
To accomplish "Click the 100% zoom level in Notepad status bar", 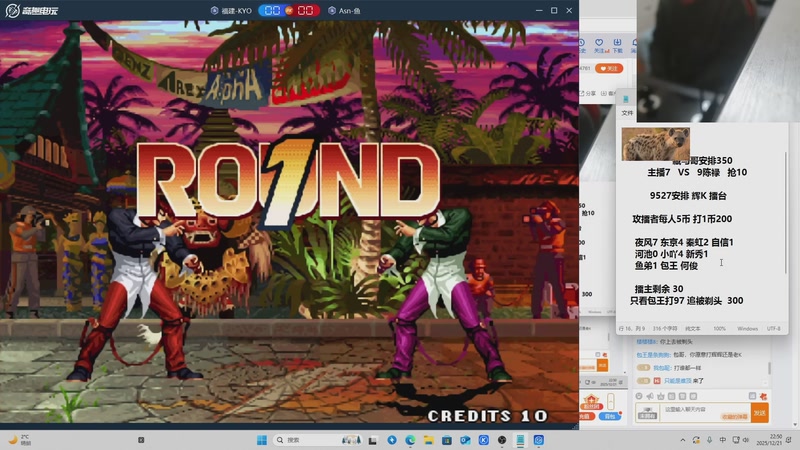I will (x=719, y=329).
